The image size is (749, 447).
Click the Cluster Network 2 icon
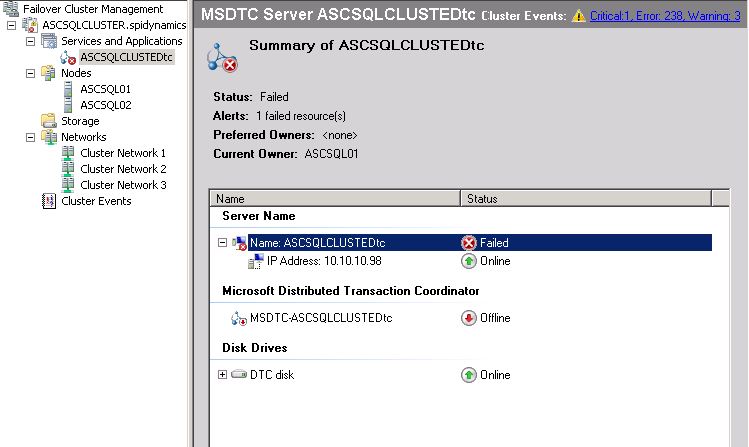click(68, 169)
